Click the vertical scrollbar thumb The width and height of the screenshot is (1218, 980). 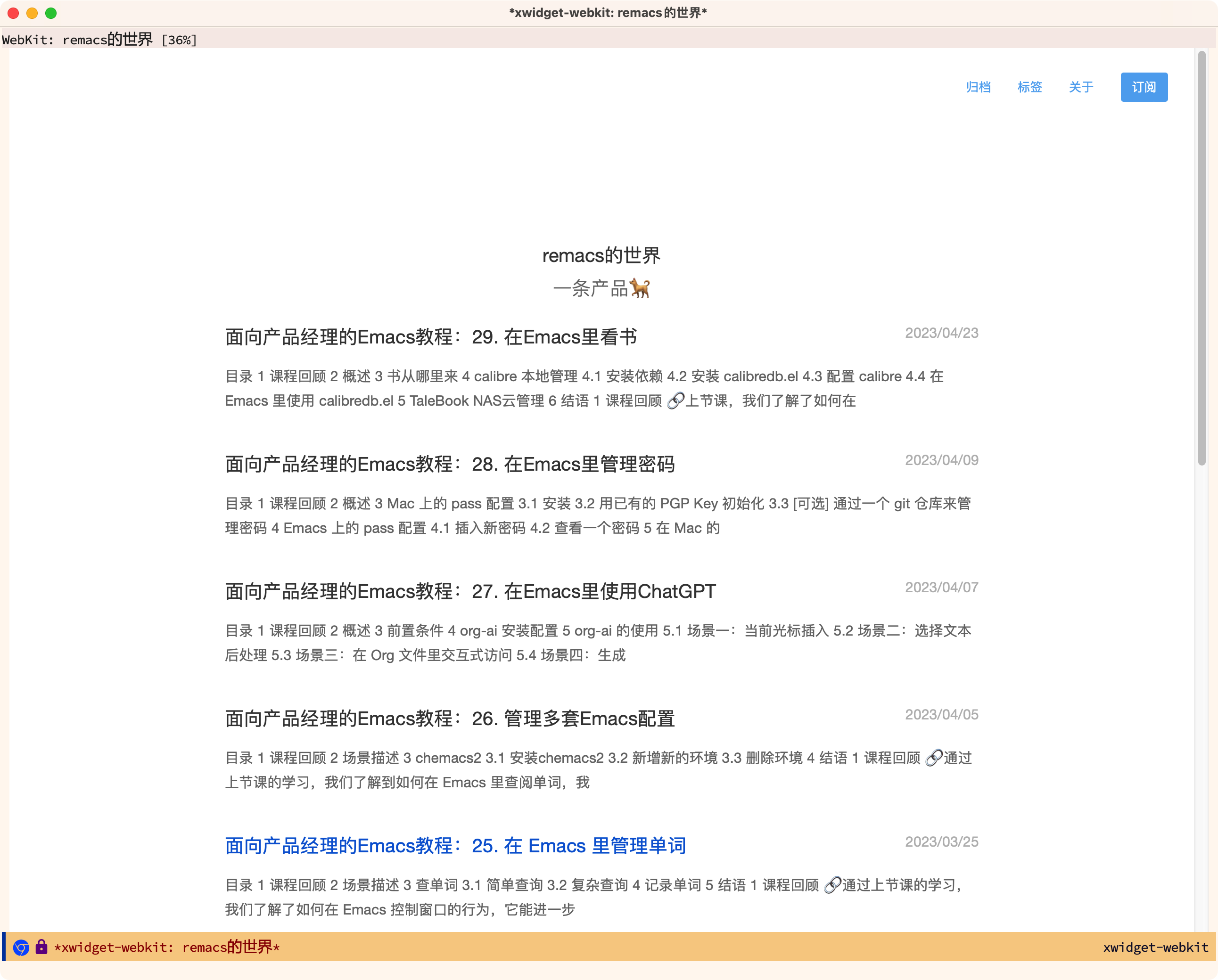click(x=1202, y=258)
